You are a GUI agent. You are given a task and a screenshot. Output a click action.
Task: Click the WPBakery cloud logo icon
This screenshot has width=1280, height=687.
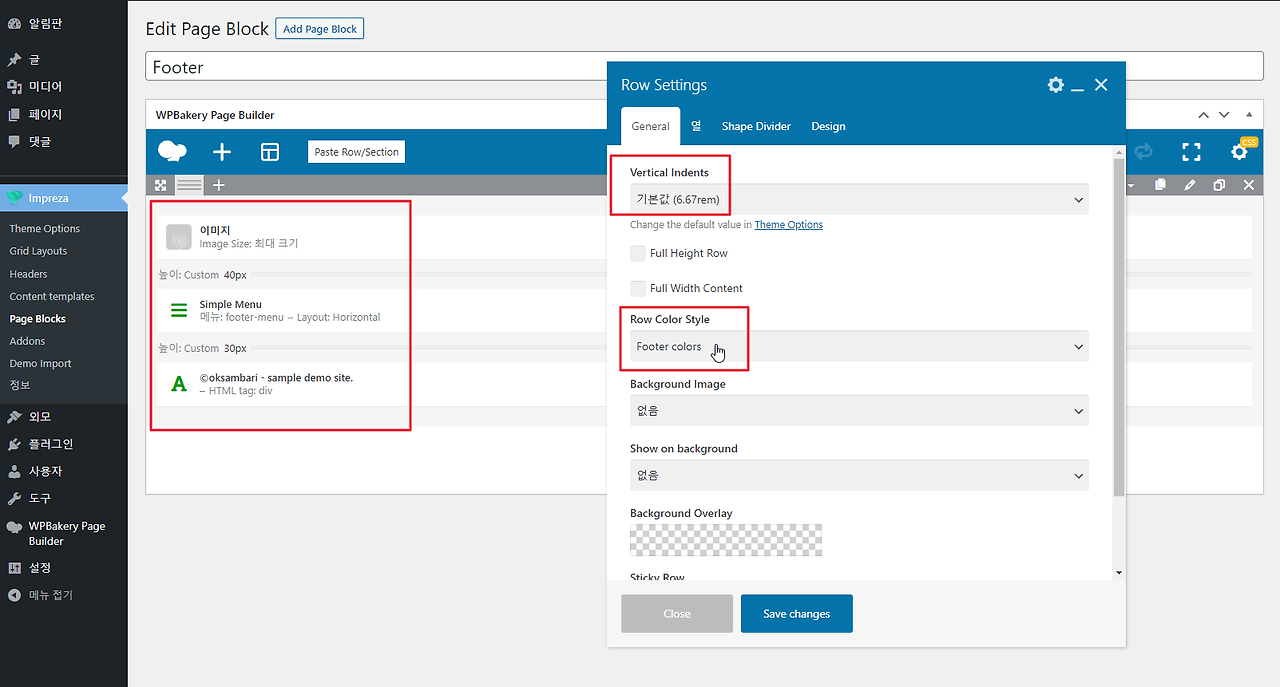(172, 152)
